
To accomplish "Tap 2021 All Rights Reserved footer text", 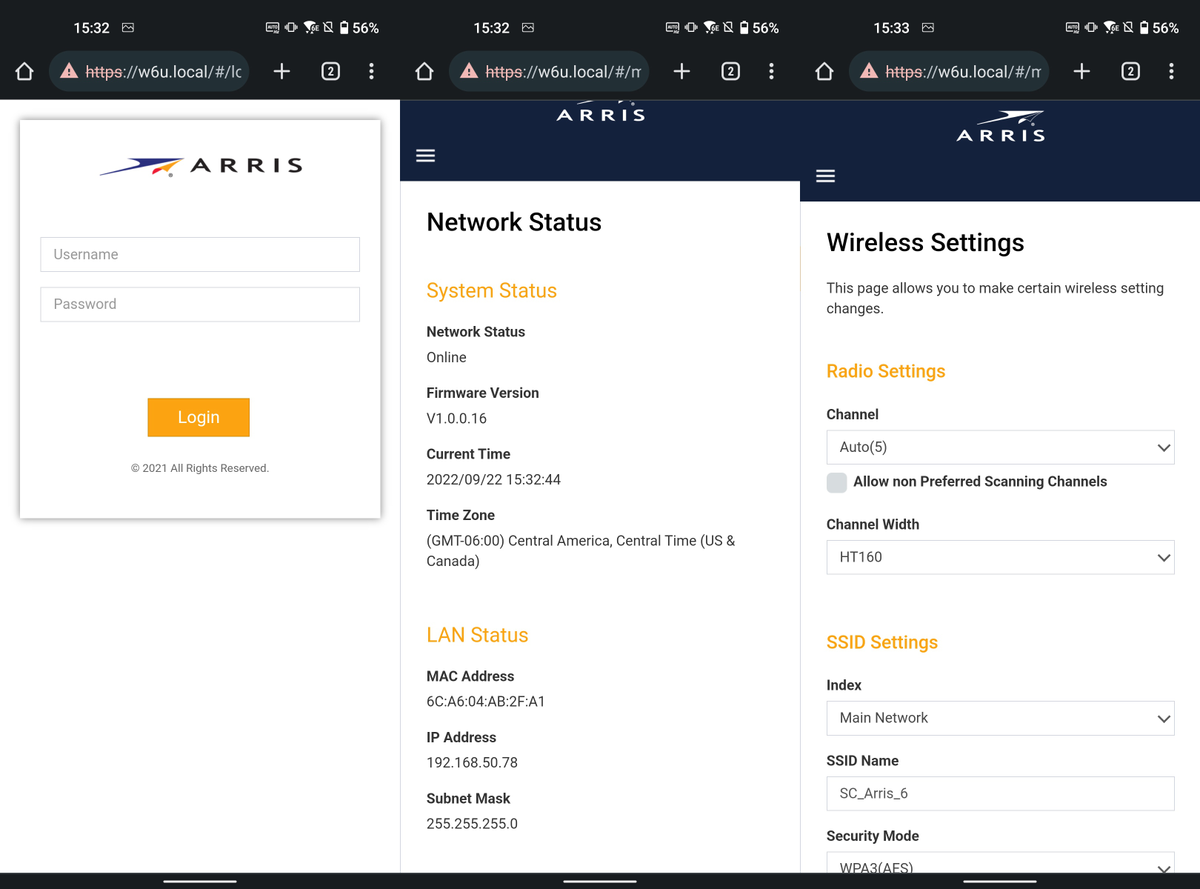I will 200,468.
